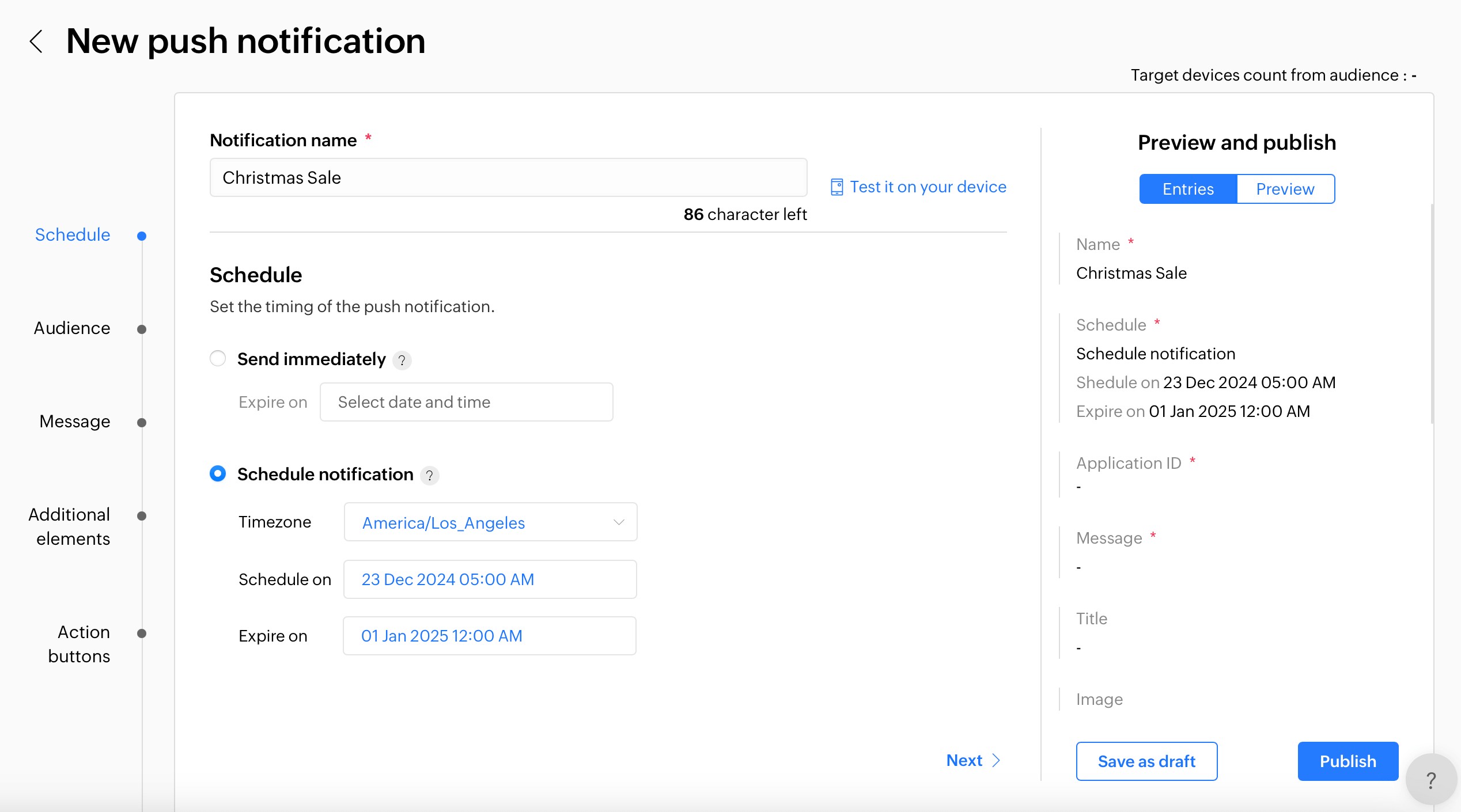This screenshot has height=812, width=1461.
Task: Click the Schedule step dot indicator
Action: tap(142, 236)
